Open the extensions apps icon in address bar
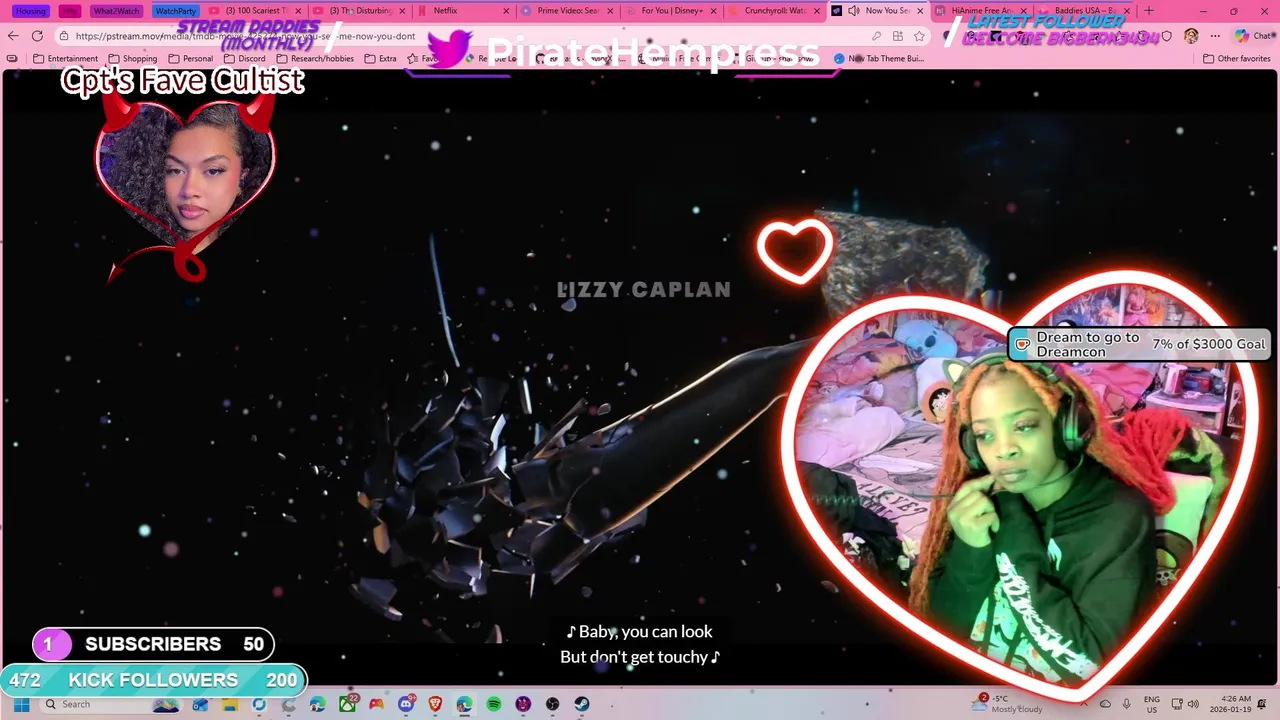This screenshot has width=1280, height=720. 898,36
